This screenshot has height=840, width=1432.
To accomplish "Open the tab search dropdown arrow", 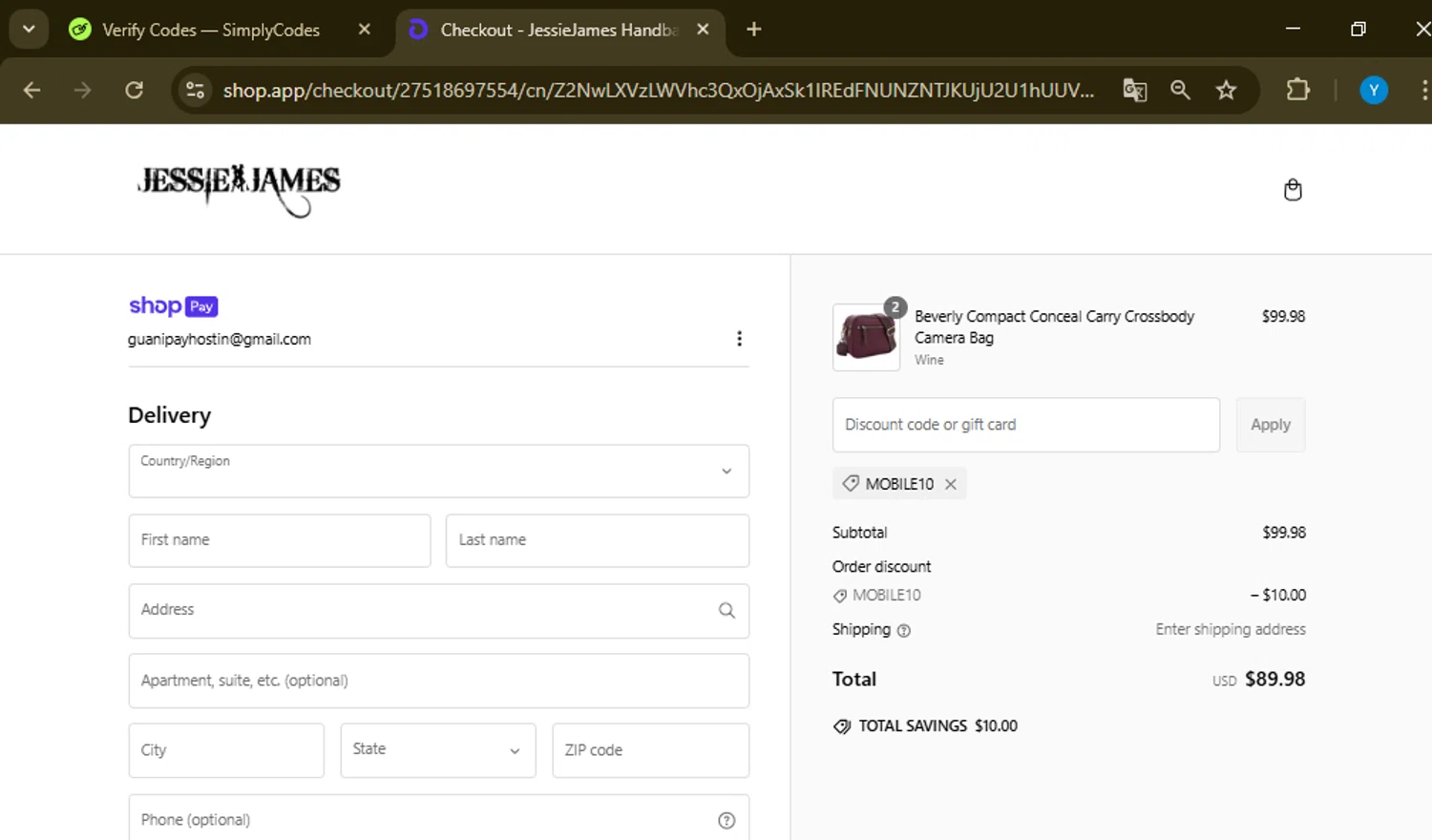I will [29, 29].
